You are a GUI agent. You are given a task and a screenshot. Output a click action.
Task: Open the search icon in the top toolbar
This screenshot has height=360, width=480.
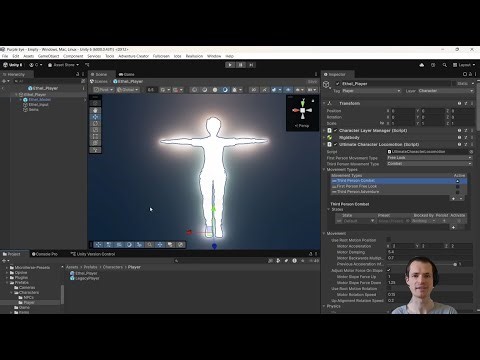(445, 65)
